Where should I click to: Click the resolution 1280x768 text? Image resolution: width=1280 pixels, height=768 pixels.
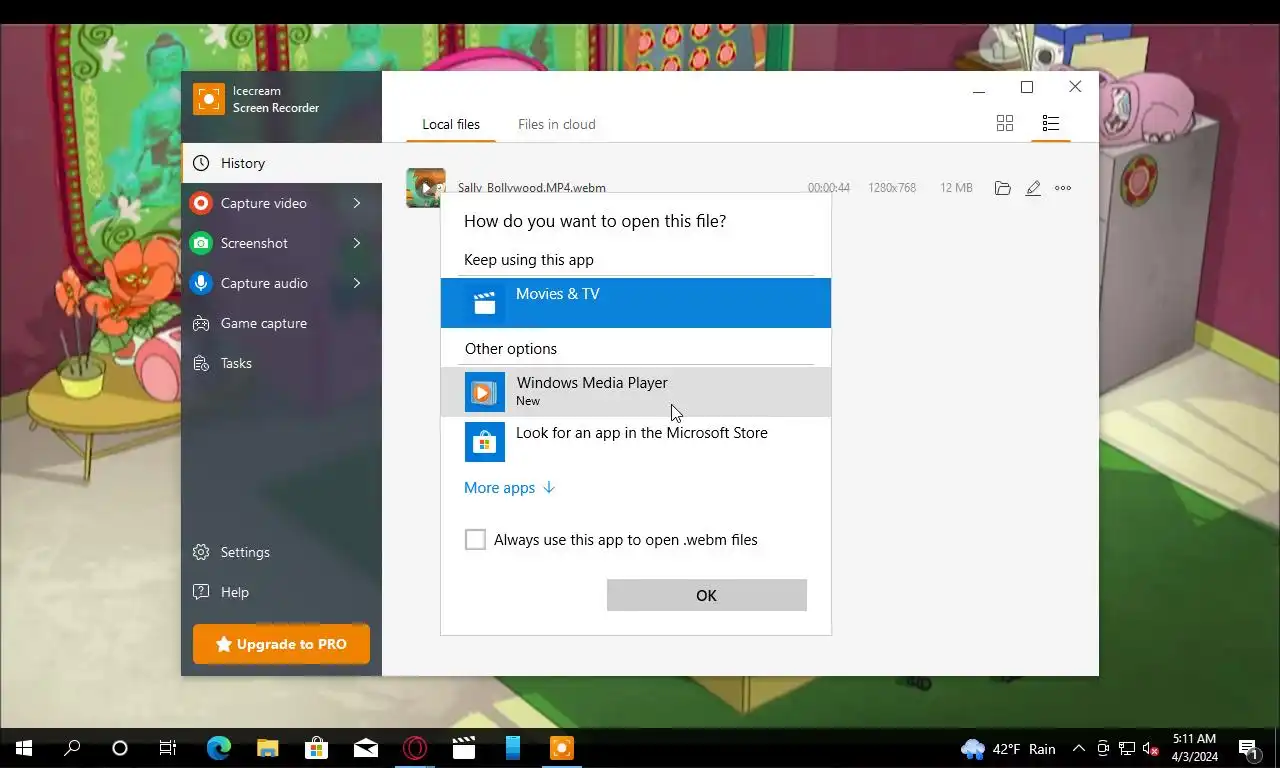point(892,188)
